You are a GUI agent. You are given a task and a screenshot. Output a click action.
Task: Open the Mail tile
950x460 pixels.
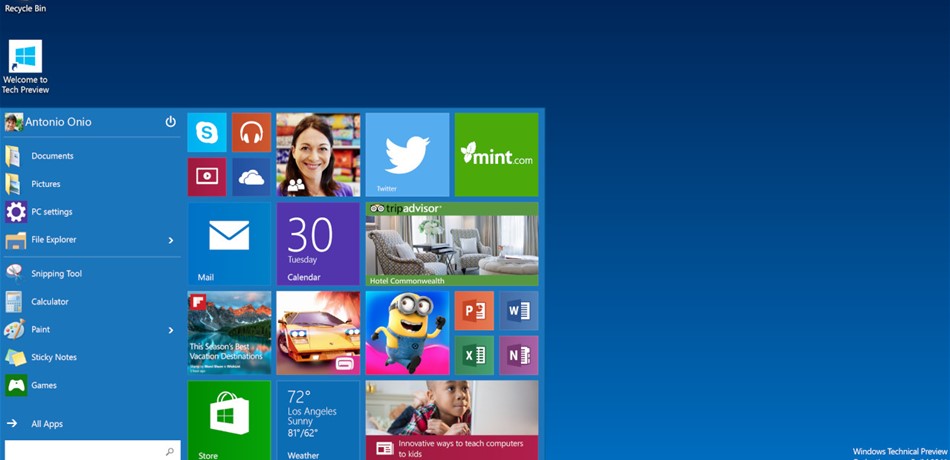[229, 243]
